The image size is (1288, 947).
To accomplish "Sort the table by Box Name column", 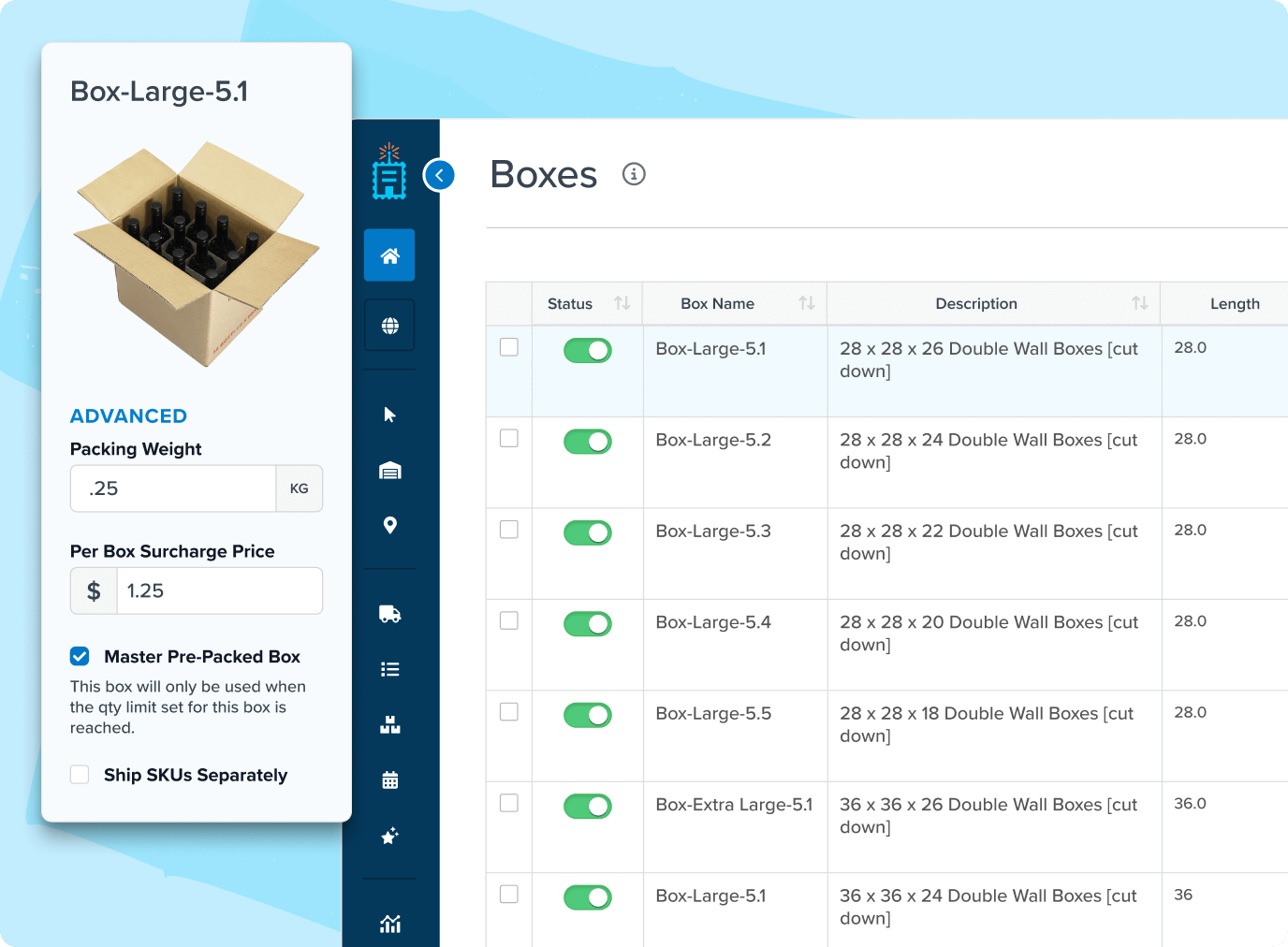I will pos(806,303).
